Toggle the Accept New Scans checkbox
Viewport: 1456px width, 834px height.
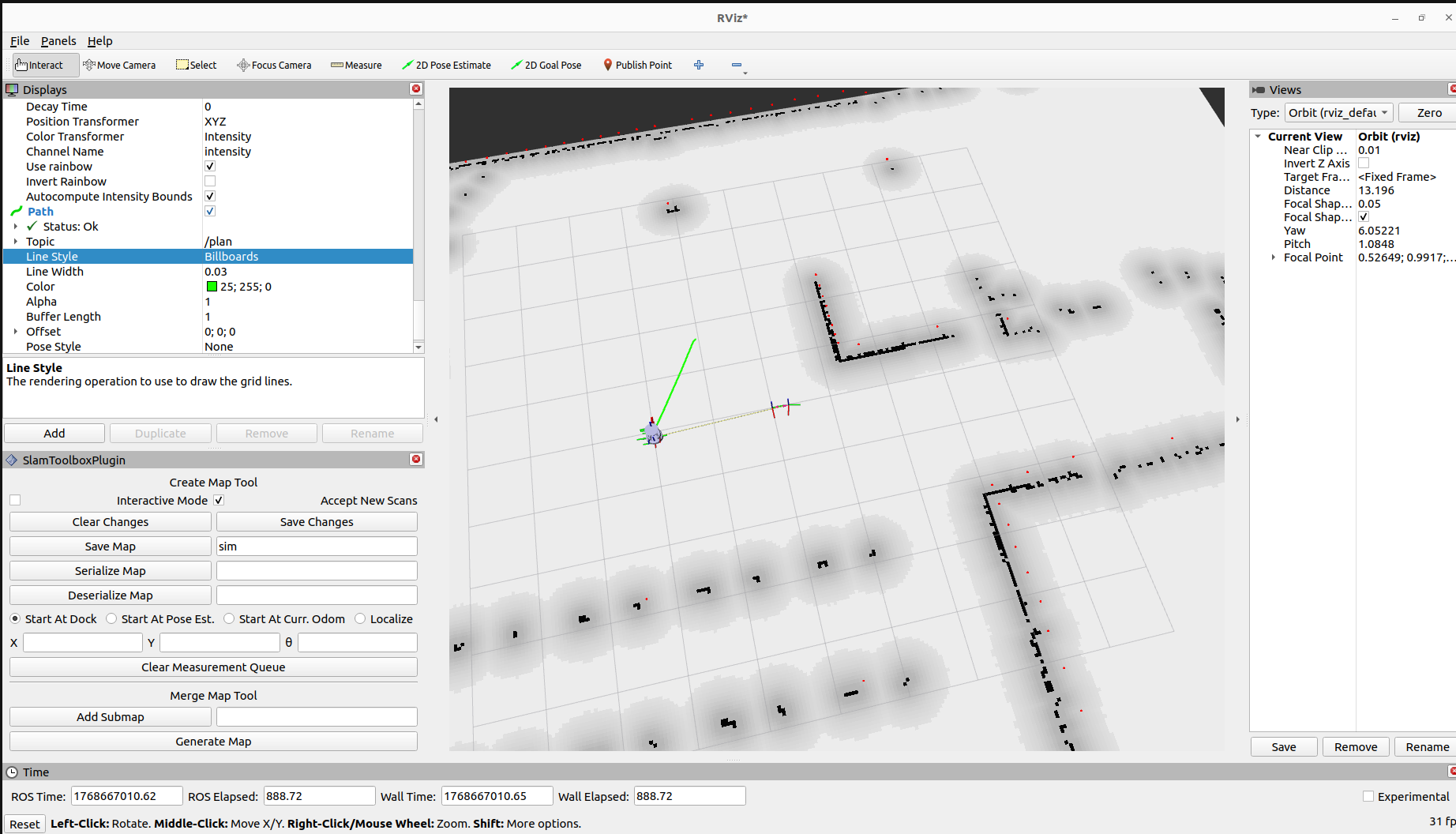click(219, 500)
